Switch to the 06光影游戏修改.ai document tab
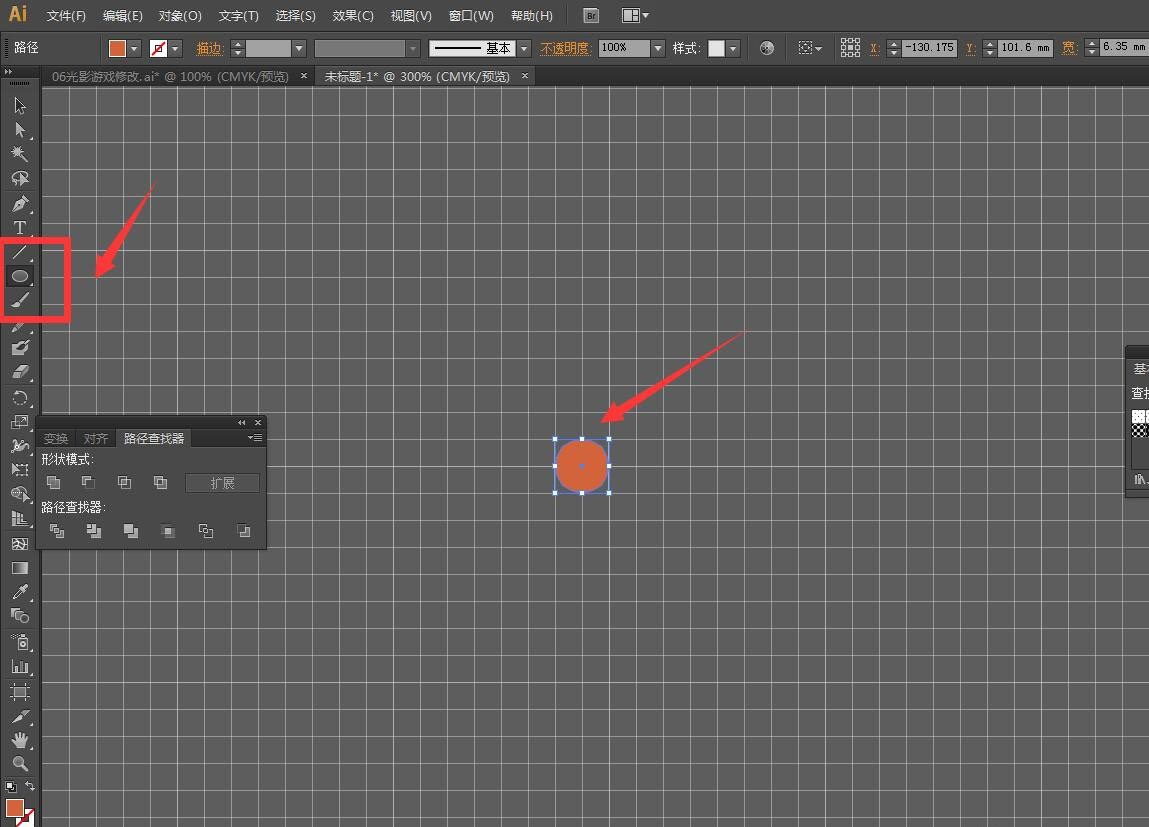The height and width of the screenshot is (827, 1149). click(x=170, y=76)
